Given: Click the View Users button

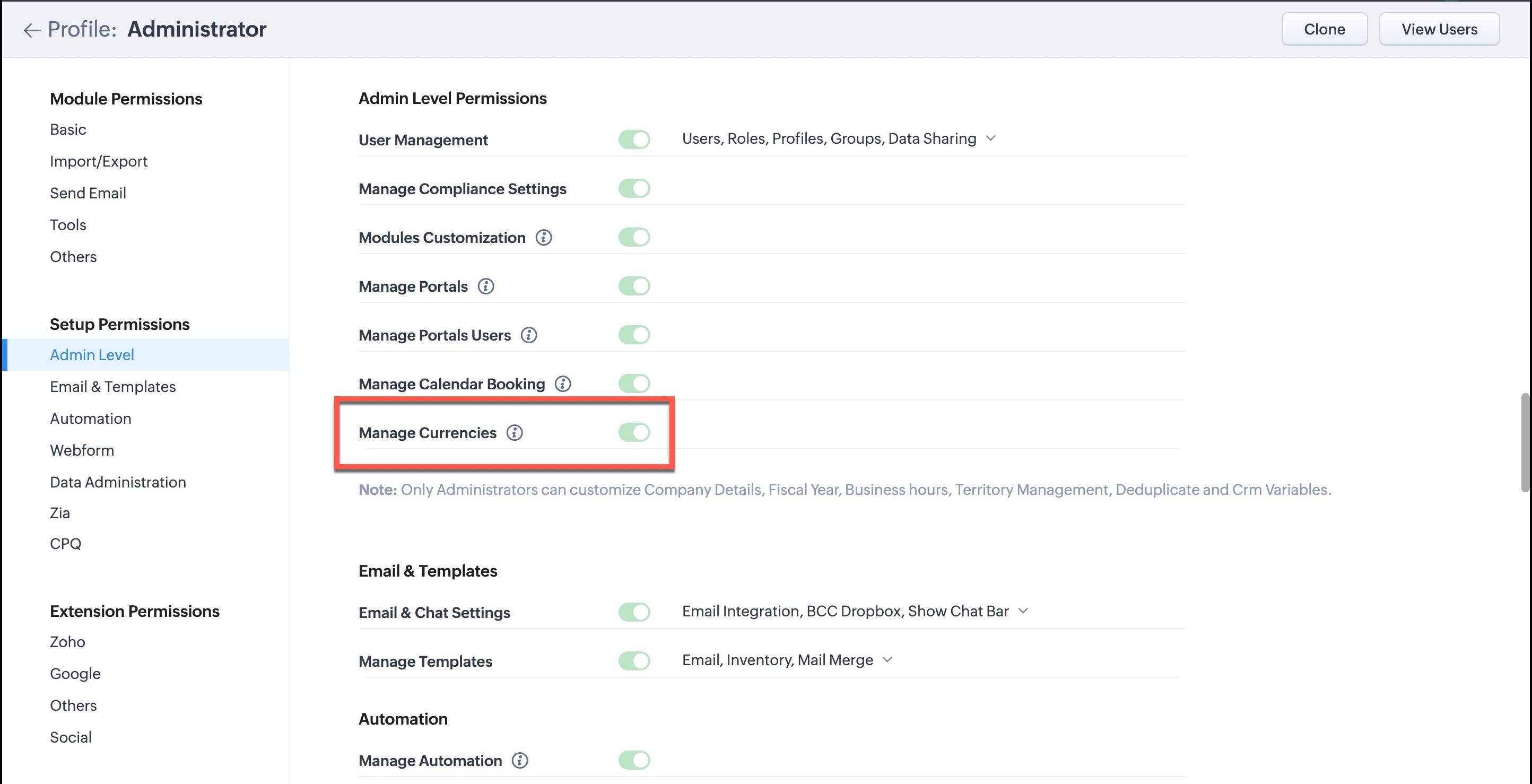Looking at the screenshot, I should pyautogui.click(x=1439, y=29).
